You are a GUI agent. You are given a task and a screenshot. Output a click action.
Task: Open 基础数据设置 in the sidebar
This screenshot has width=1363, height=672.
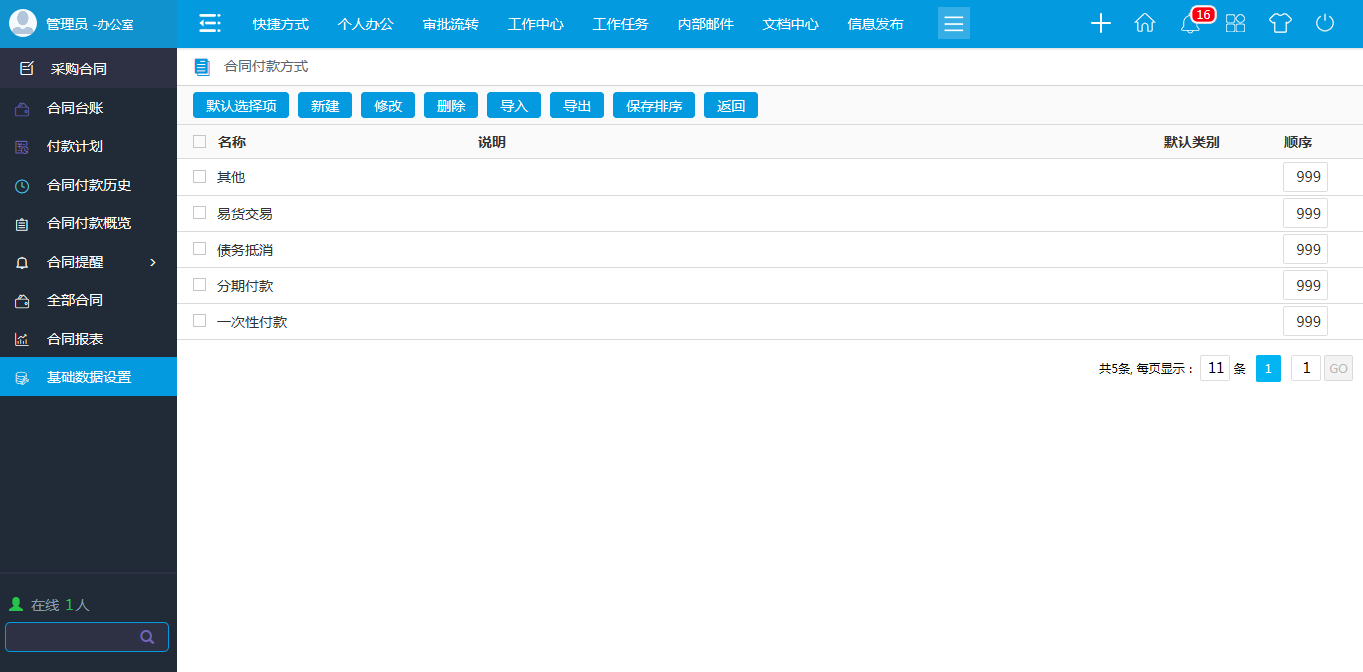coord(88,377)
